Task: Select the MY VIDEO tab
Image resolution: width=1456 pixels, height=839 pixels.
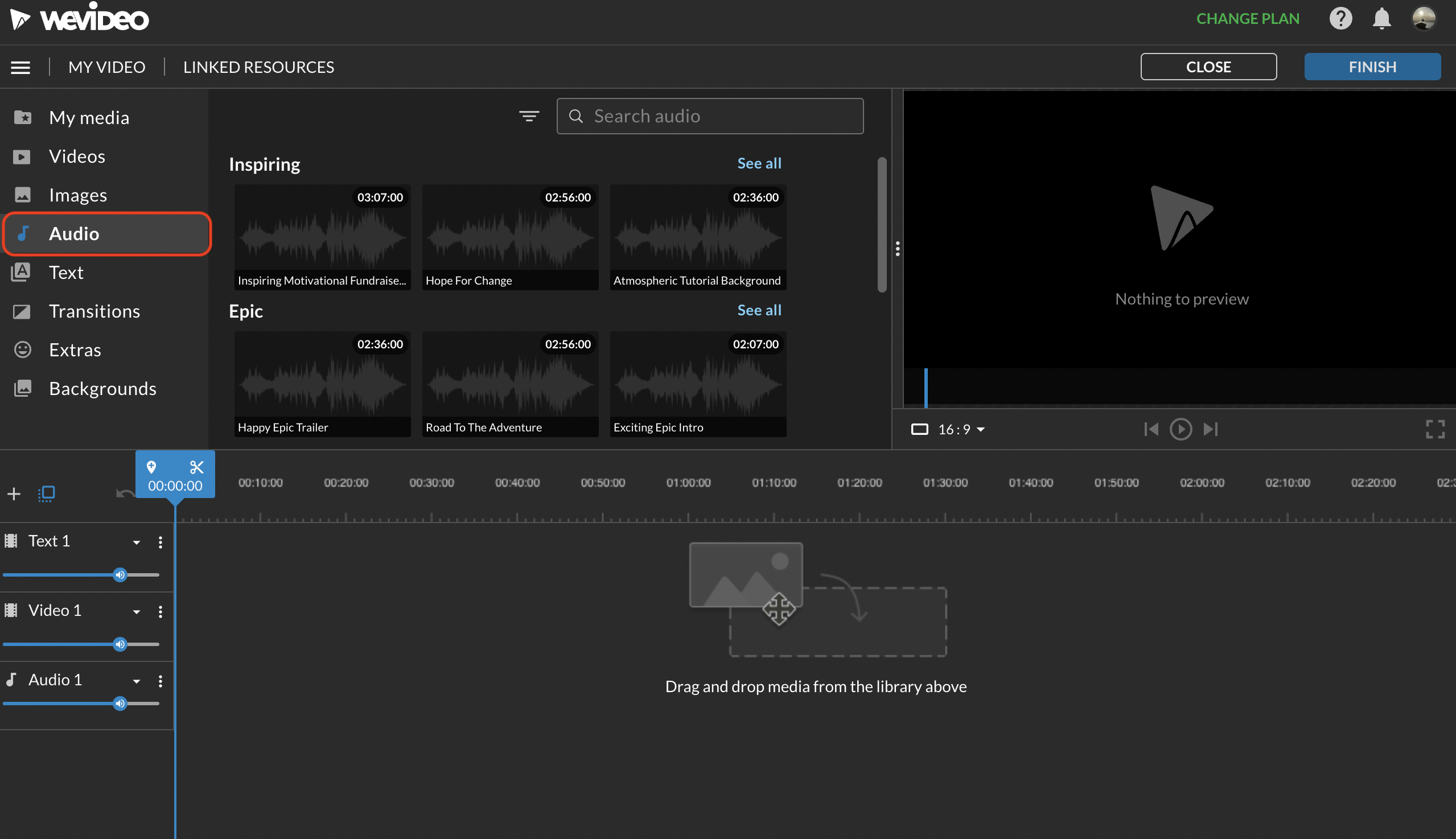Action: (106, 67)
